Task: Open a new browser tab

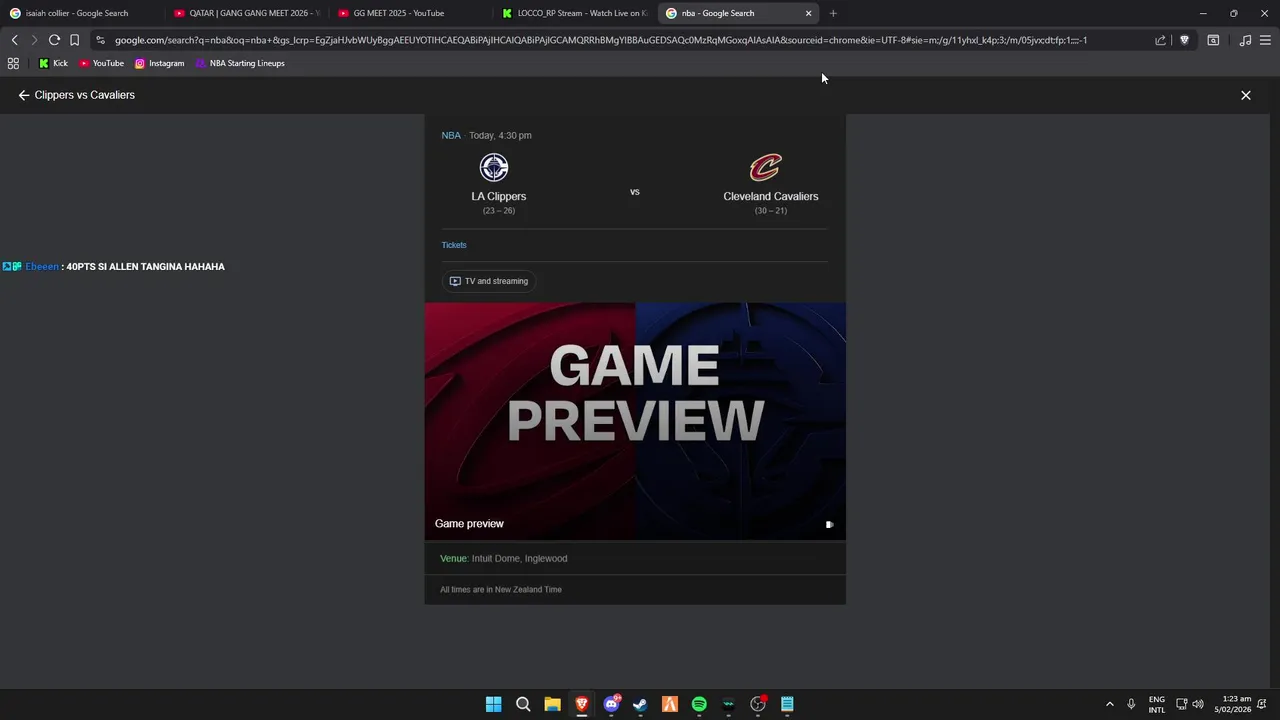Action: 833,13
